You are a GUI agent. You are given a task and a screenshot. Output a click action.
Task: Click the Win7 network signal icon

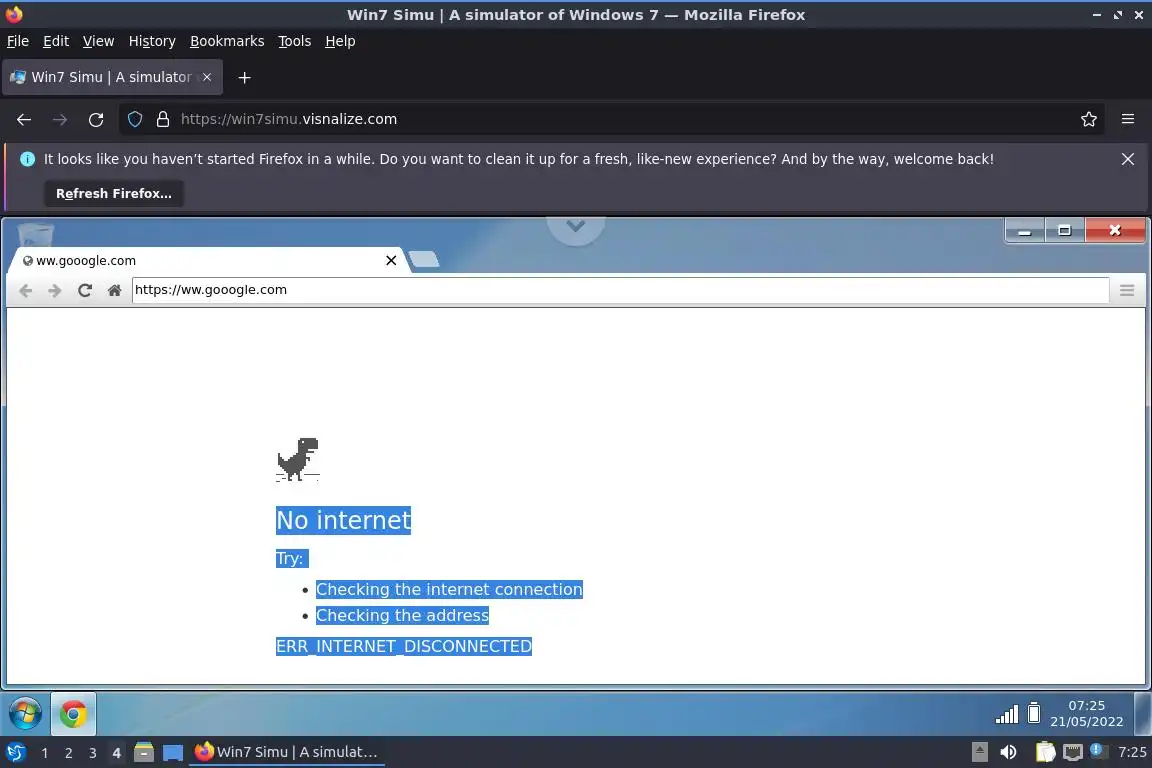(1007, 714)
